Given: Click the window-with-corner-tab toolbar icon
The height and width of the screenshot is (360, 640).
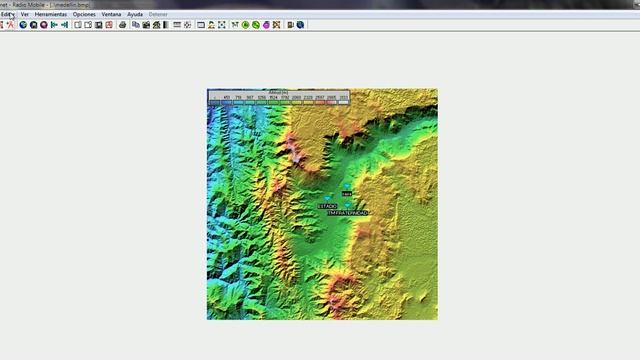Looking at the screenshot, I should click(x=88, y=25).
